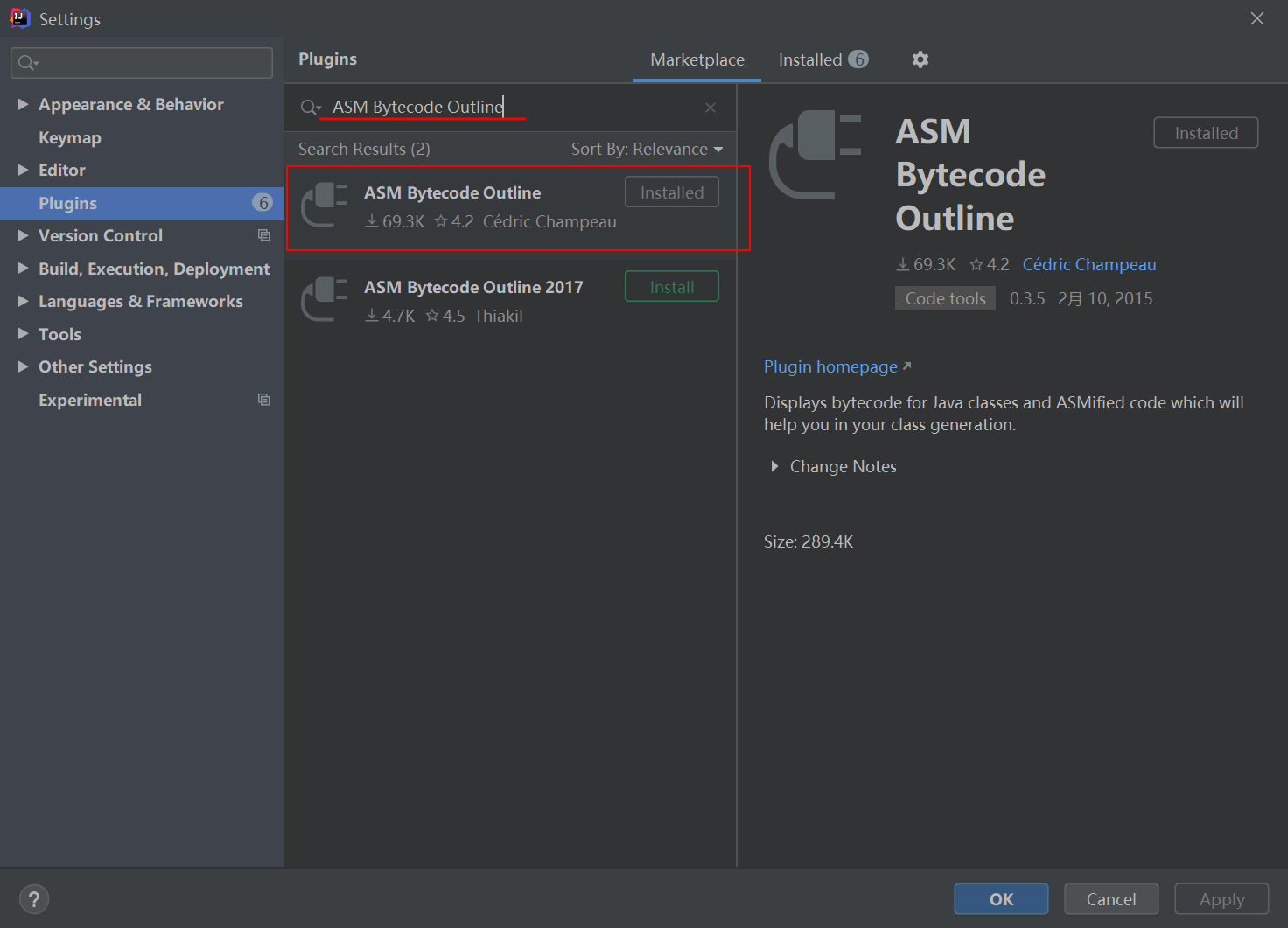Expand the Version Control node arrow
Viewport: 1288px width, 928px height.
(x=23, y=235)
